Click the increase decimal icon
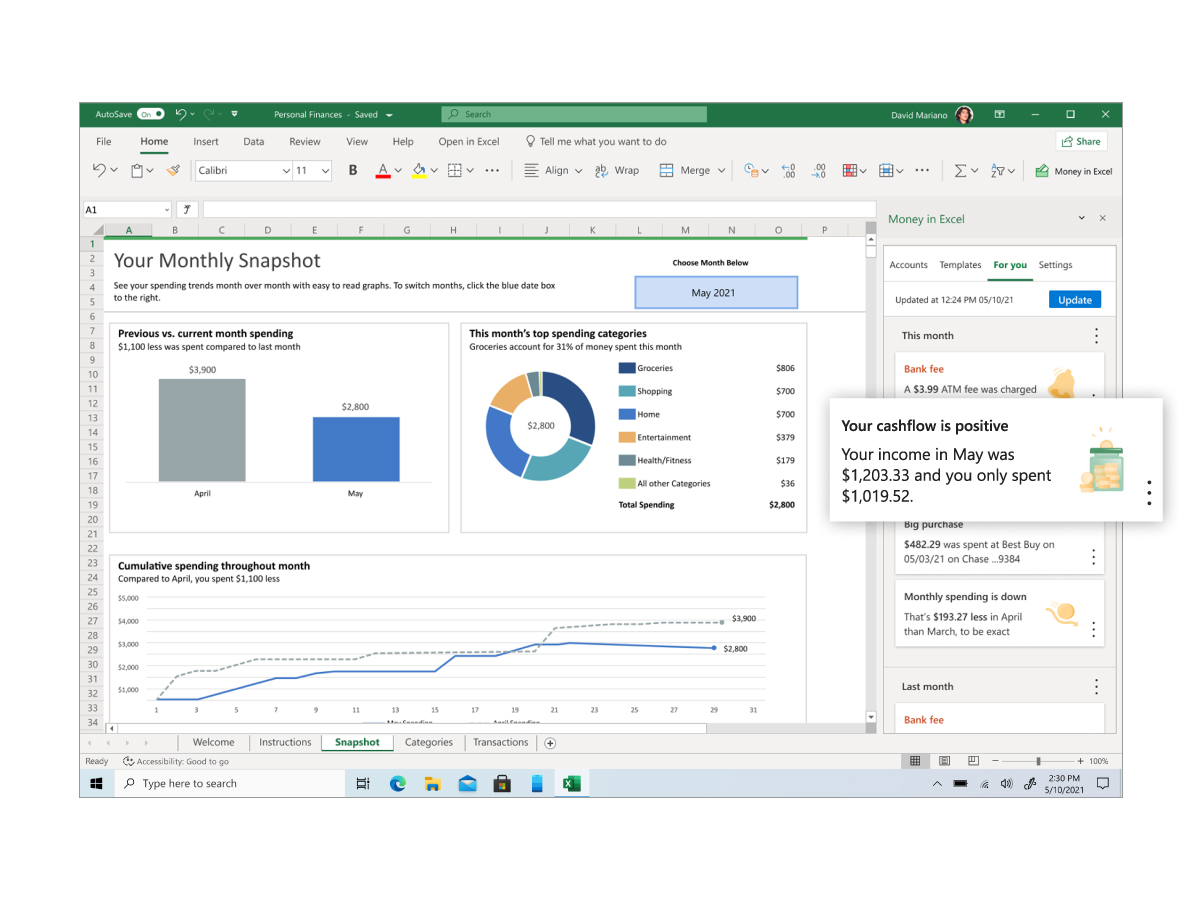The width and height of the screenshot is (1200, 900). (787, 171)
